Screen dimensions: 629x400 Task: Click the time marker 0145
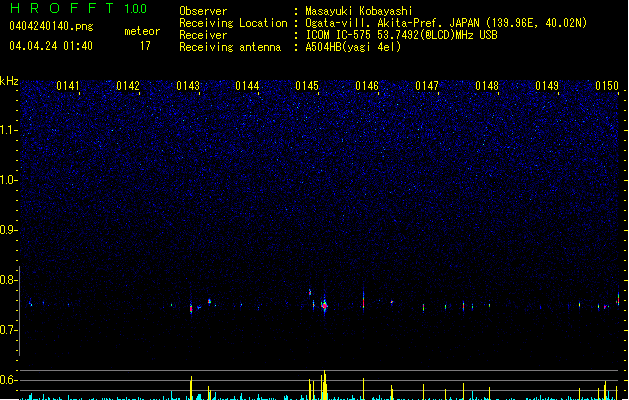(x=307, y=86)
